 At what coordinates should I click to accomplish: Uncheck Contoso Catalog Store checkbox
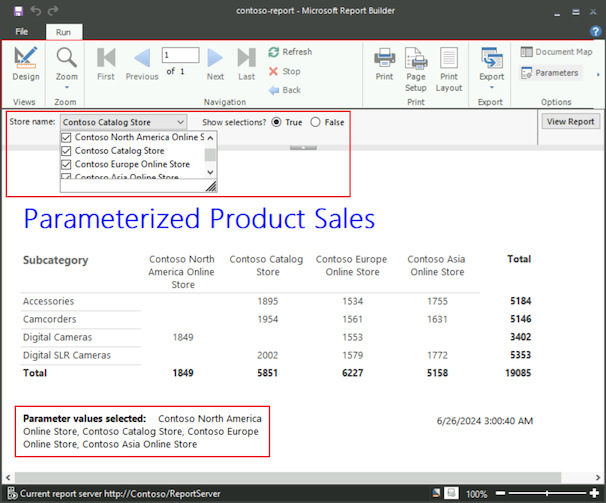tap(67, 151)
